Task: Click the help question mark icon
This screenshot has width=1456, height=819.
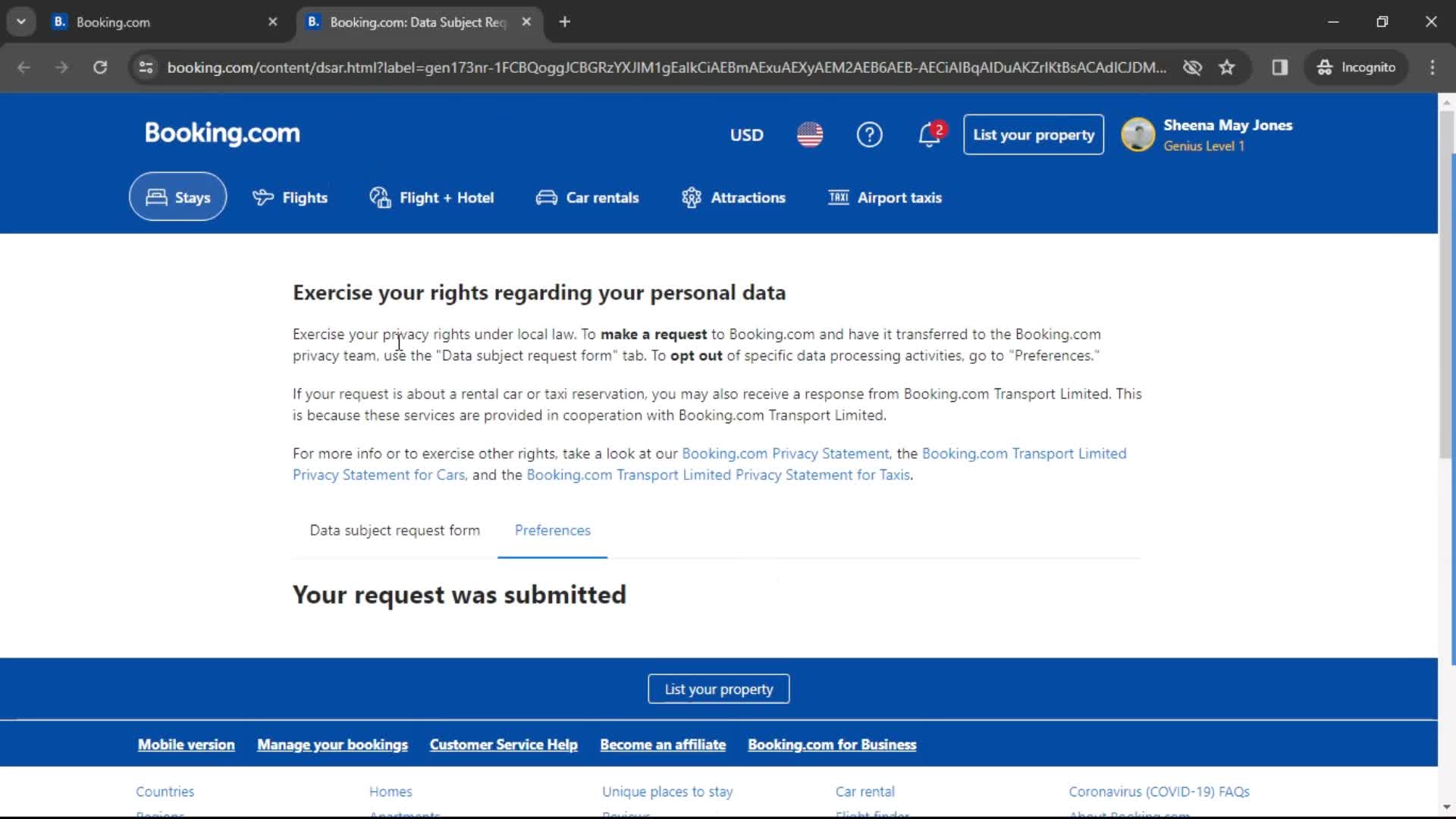Action: (868, 134)
